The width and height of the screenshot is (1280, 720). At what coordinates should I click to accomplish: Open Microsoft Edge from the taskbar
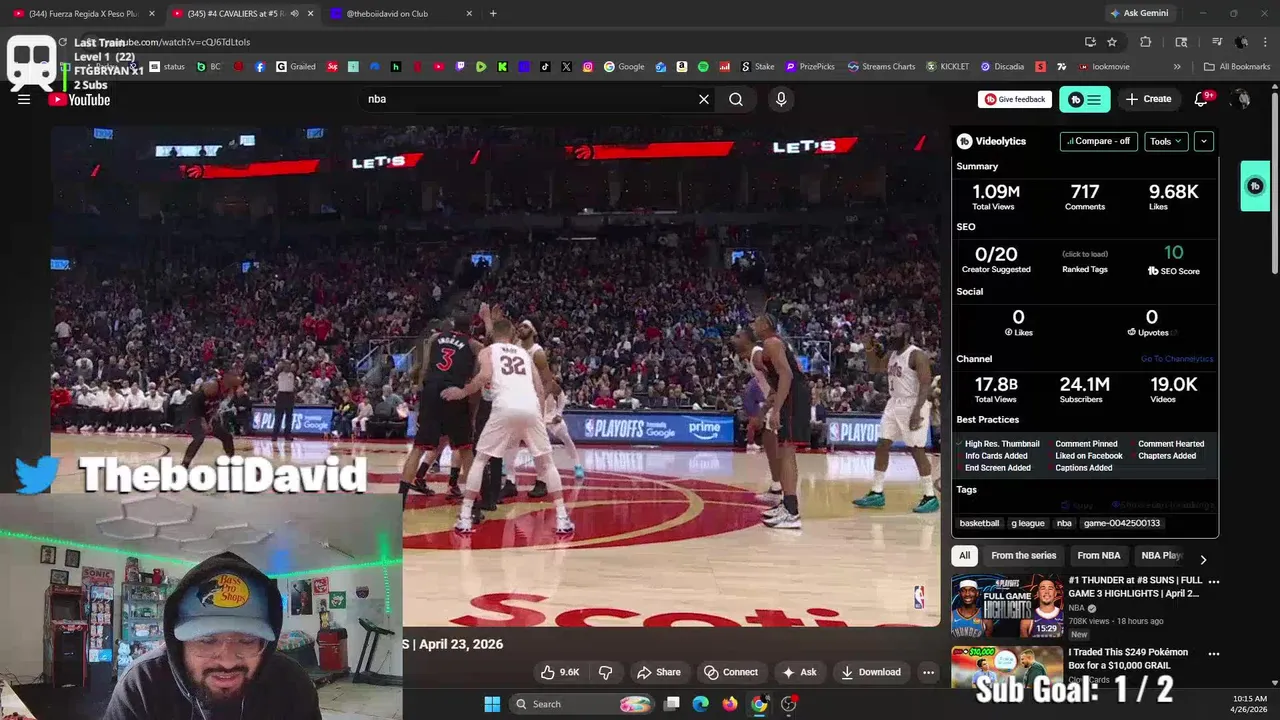(x=701, y=704)
